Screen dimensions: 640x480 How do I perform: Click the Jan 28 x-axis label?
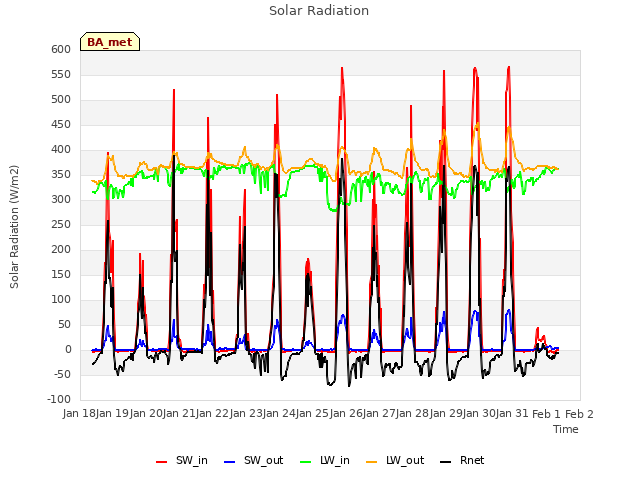tap(412, 414)
